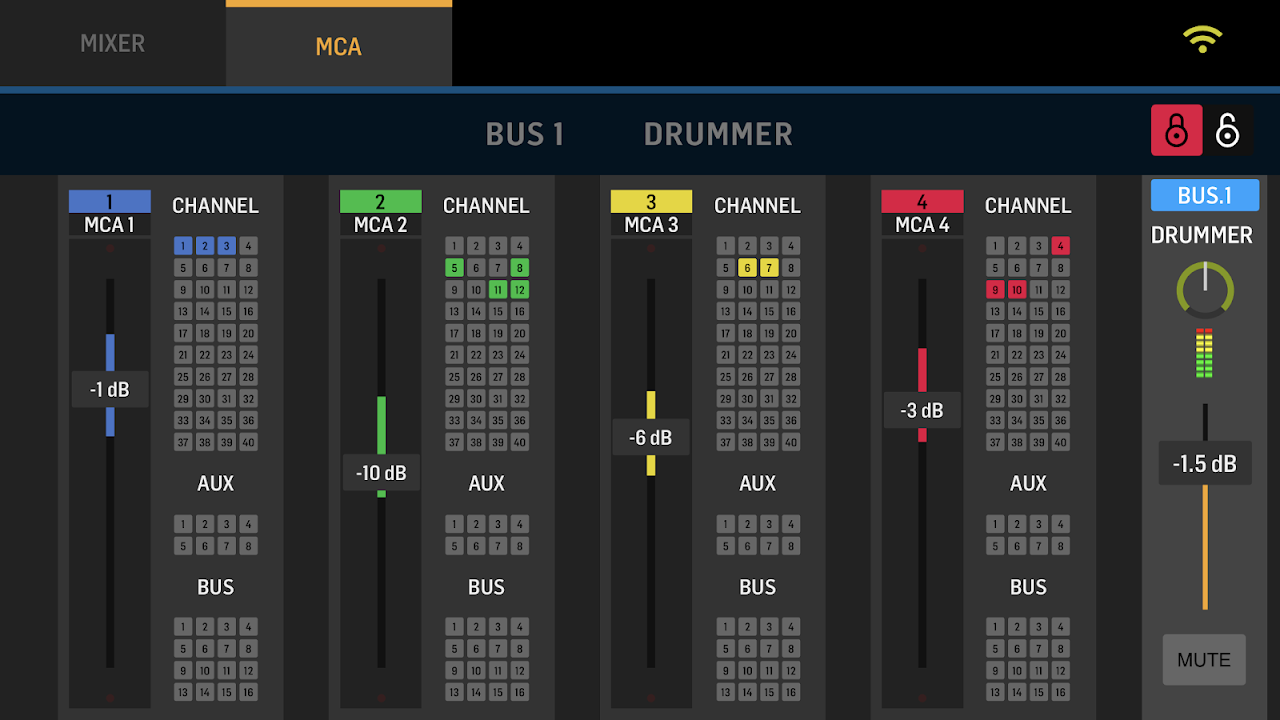The image size is (1280, 720).
Task: Assign BUS 8 to MCA 4
Action: point(1061,649)
